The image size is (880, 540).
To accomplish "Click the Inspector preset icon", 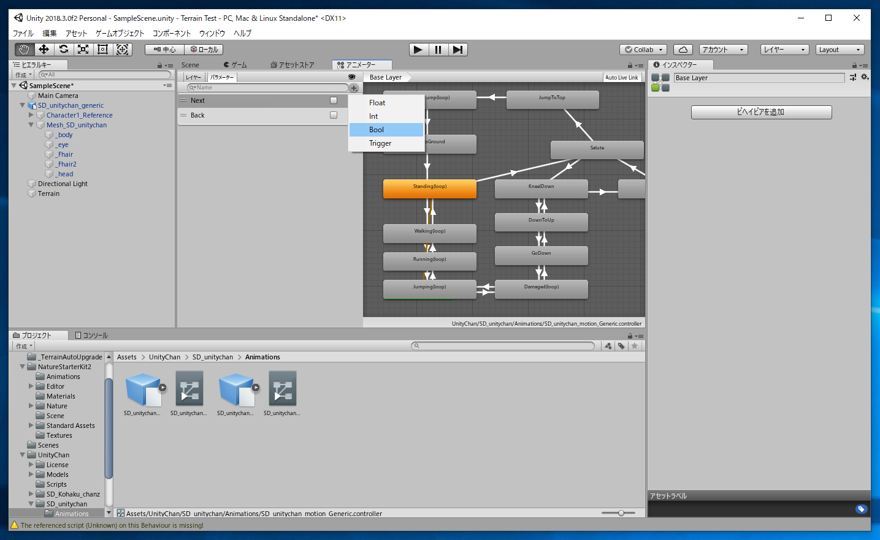I will [853, 77].
